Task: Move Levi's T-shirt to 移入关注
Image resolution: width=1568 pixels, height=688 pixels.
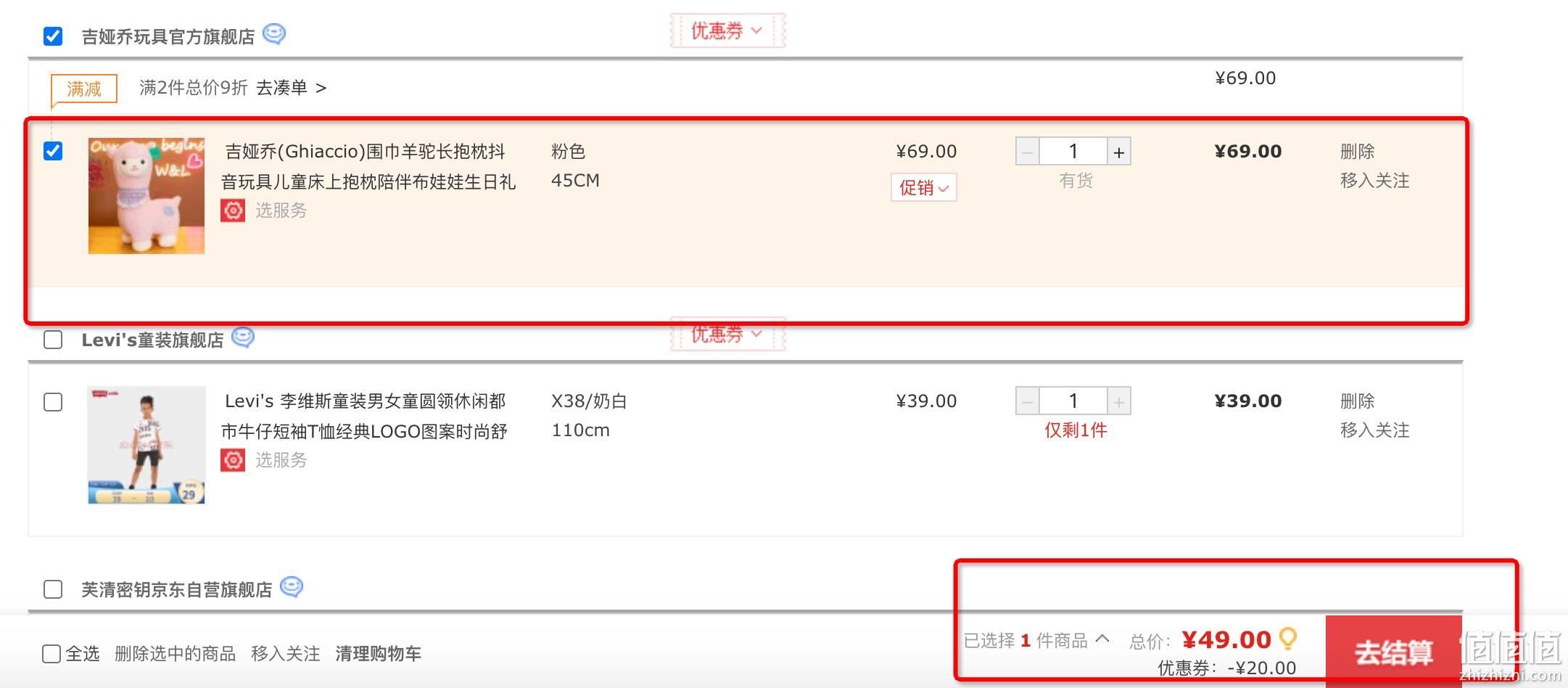Action: (x=1375, y=430)
